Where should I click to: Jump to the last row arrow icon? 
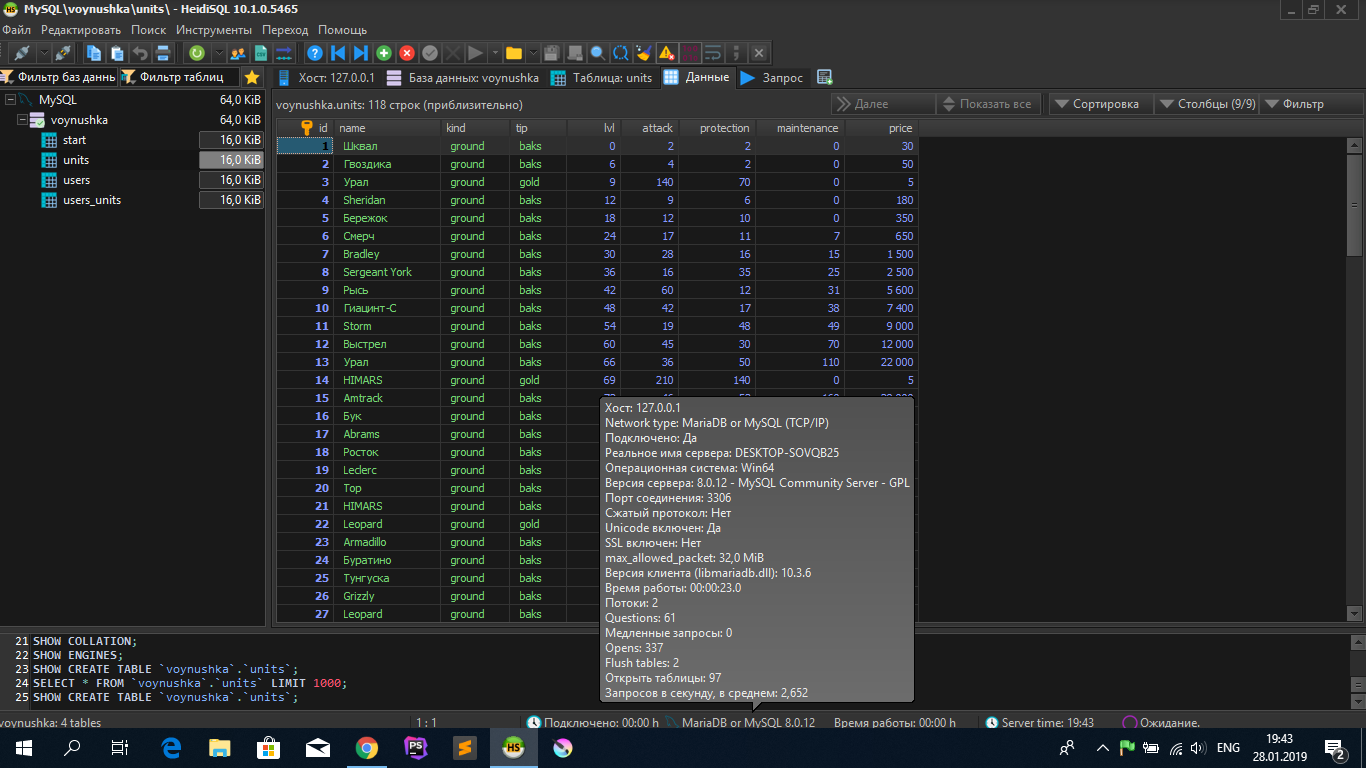[x=361, y=53]
